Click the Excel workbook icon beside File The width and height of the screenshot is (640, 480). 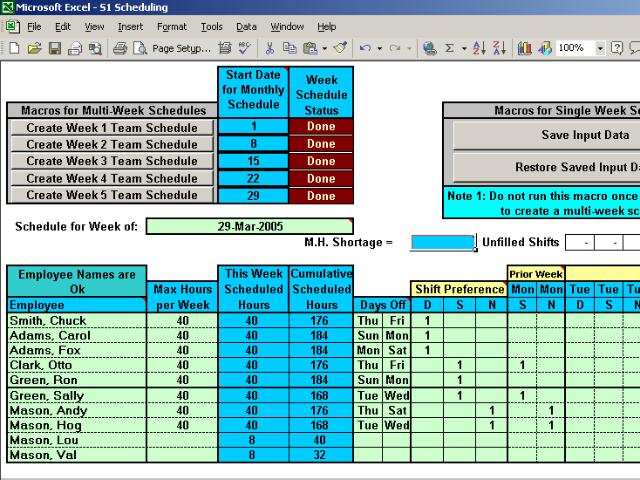pos(13,27)
